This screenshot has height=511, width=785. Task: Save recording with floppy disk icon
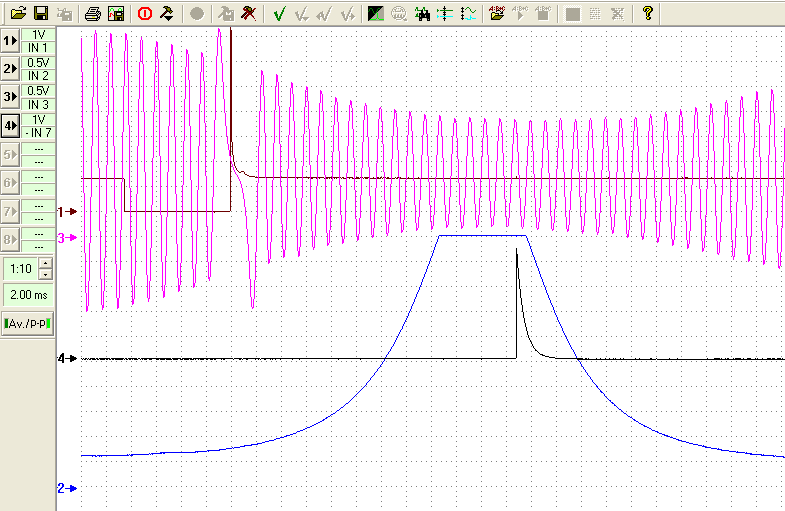pyautogui.click(x=41, y=14)
